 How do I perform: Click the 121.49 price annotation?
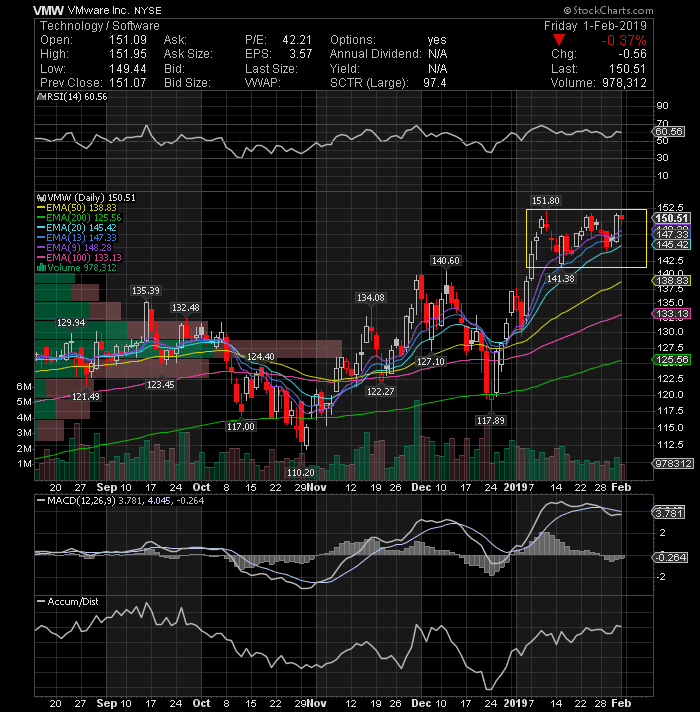85,397
